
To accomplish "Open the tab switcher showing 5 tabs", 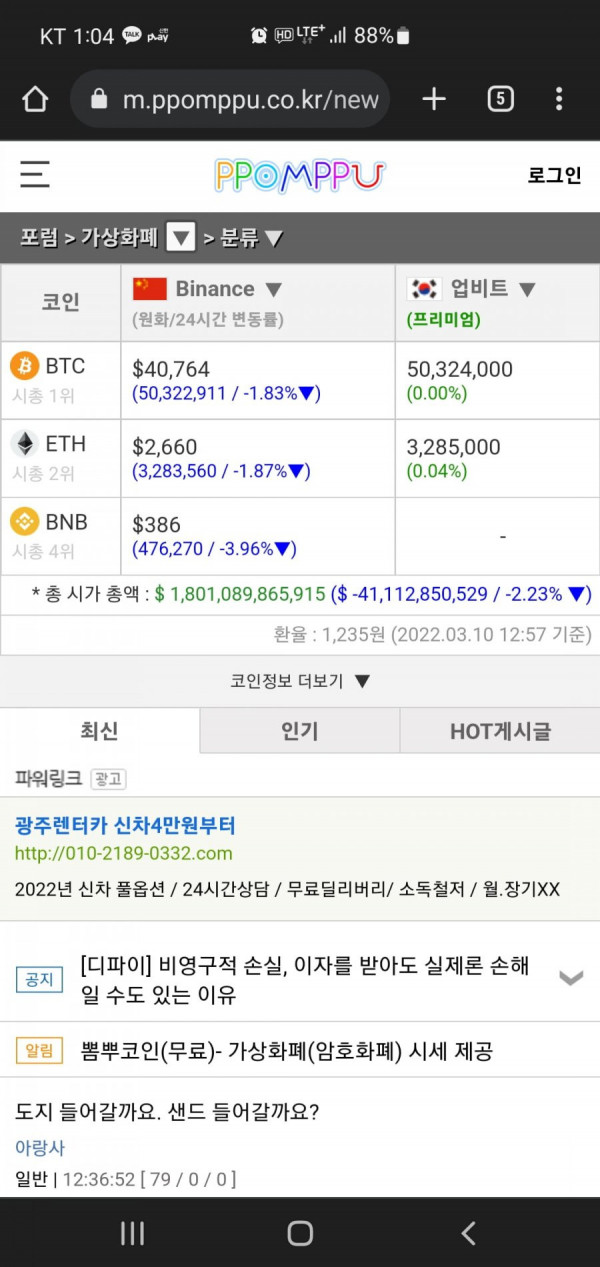I will point(500,99).
